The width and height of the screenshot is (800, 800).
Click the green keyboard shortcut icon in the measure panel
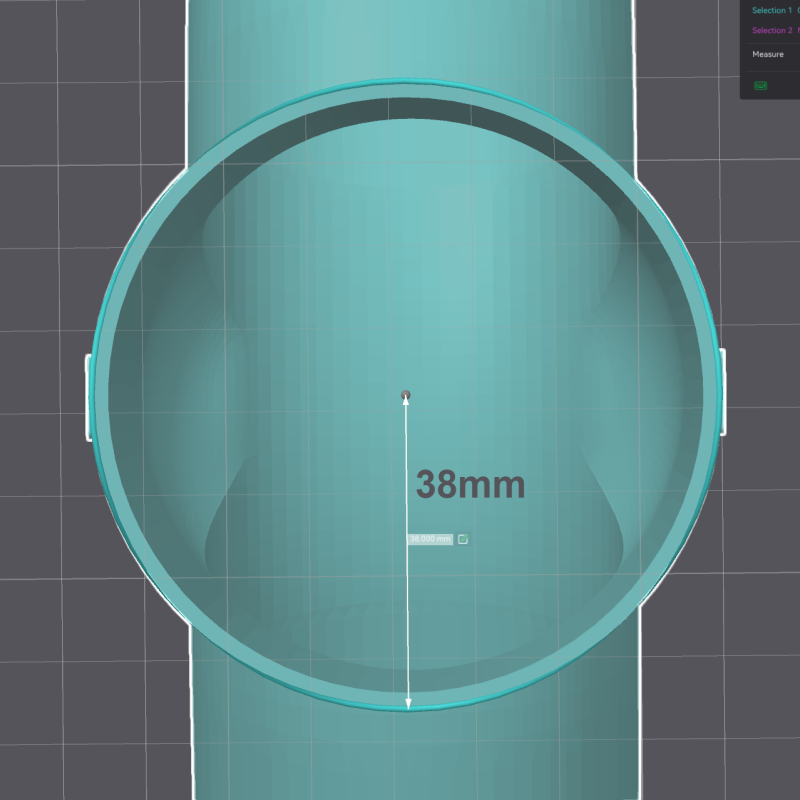tap(761, 86)
